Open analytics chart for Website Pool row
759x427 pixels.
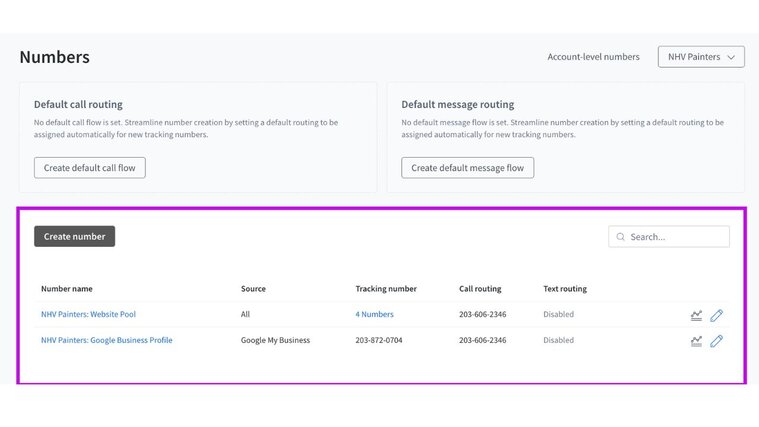(696, 316)
